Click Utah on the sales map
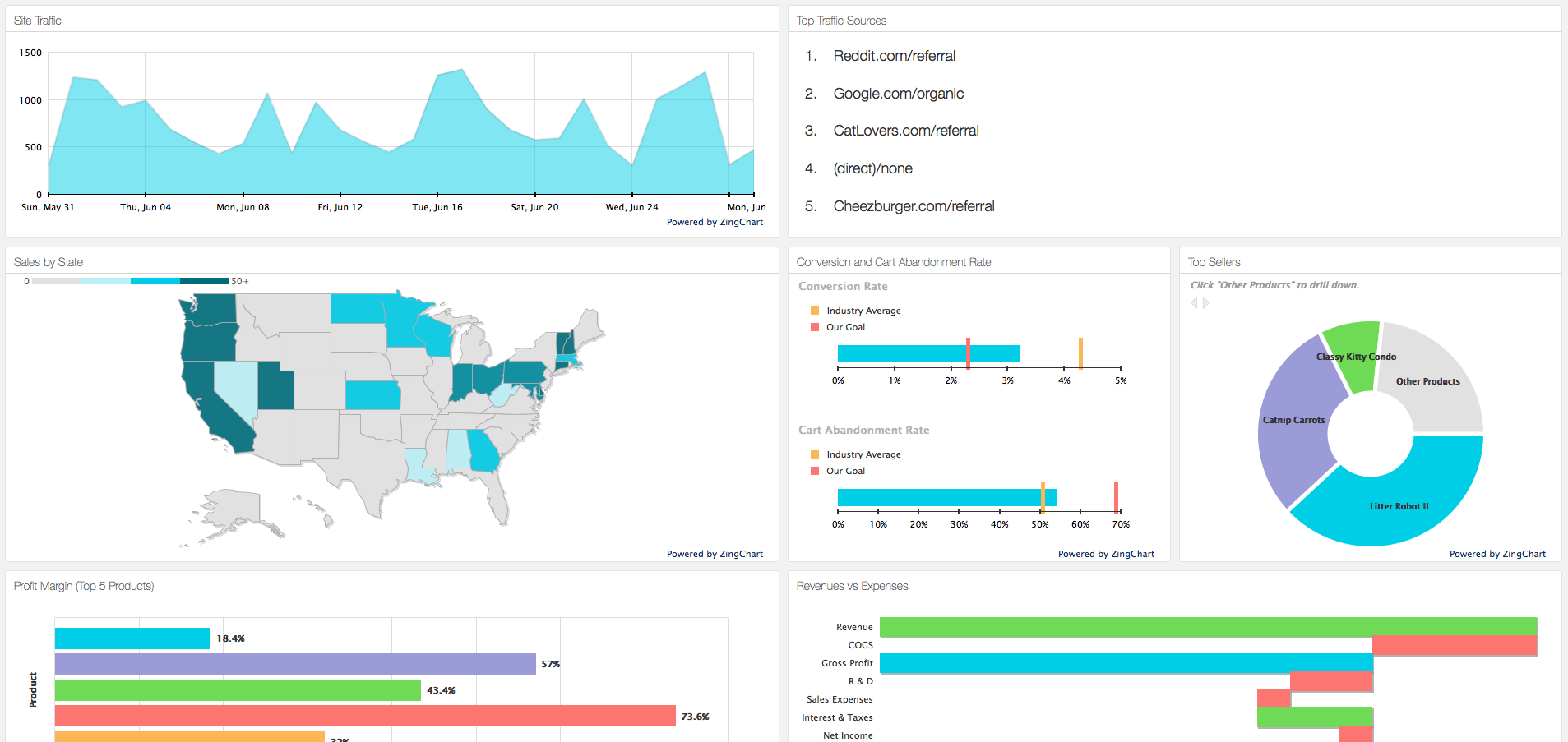 275,385
